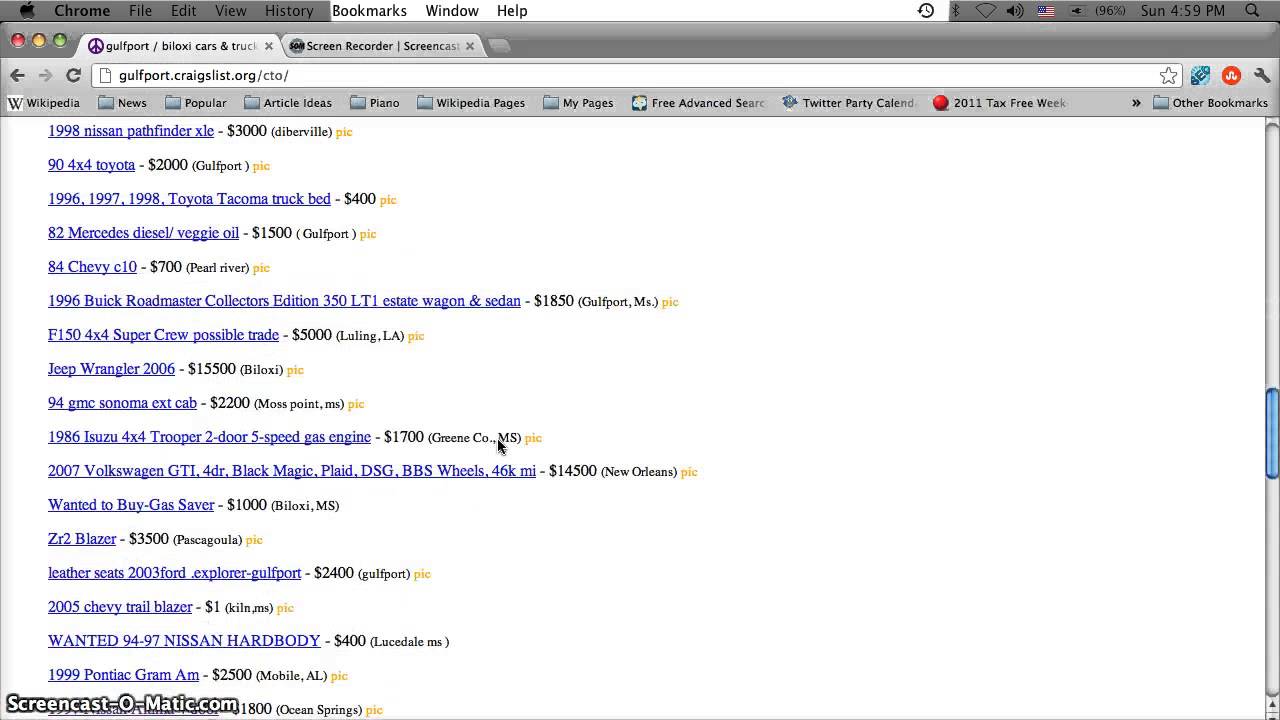The width and height of the screenshot is (1280, 720).
Task: Adjust volume via speaker icon
Action: coord(1015,11)
